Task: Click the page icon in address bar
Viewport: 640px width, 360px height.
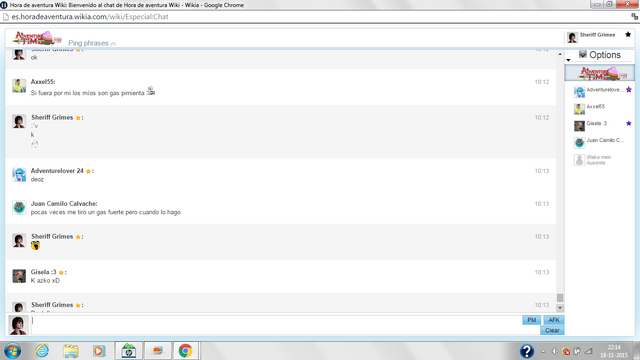Action: 6,17
